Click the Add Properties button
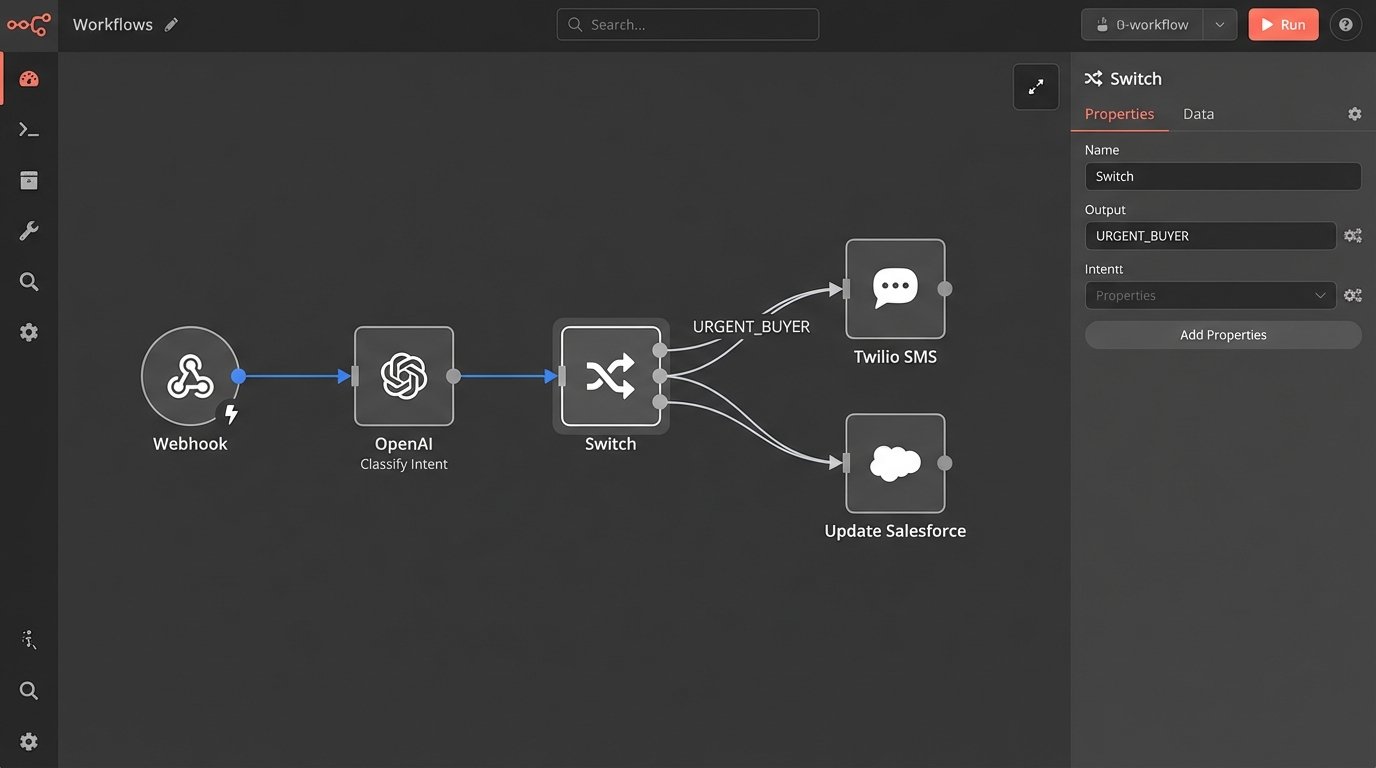This screenshot has width=1376, height=768. tap(1222, 335)
